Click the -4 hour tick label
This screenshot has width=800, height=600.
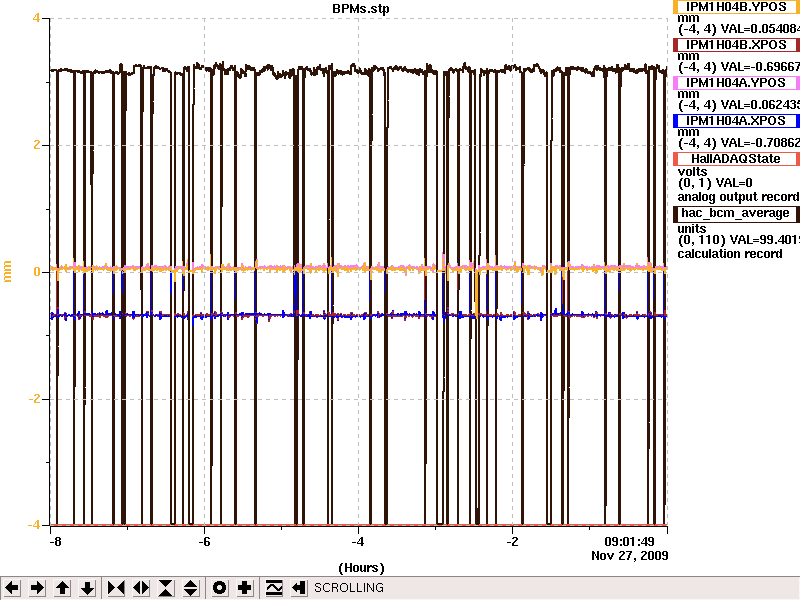[x=358, y=542]
